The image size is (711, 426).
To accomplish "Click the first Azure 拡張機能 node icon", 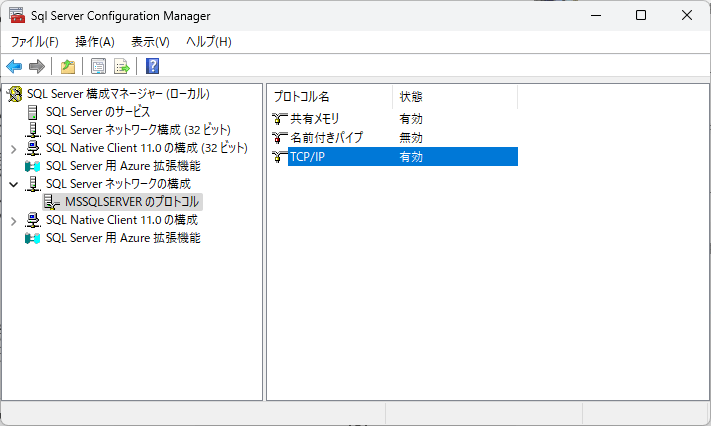I will (32, 166).
